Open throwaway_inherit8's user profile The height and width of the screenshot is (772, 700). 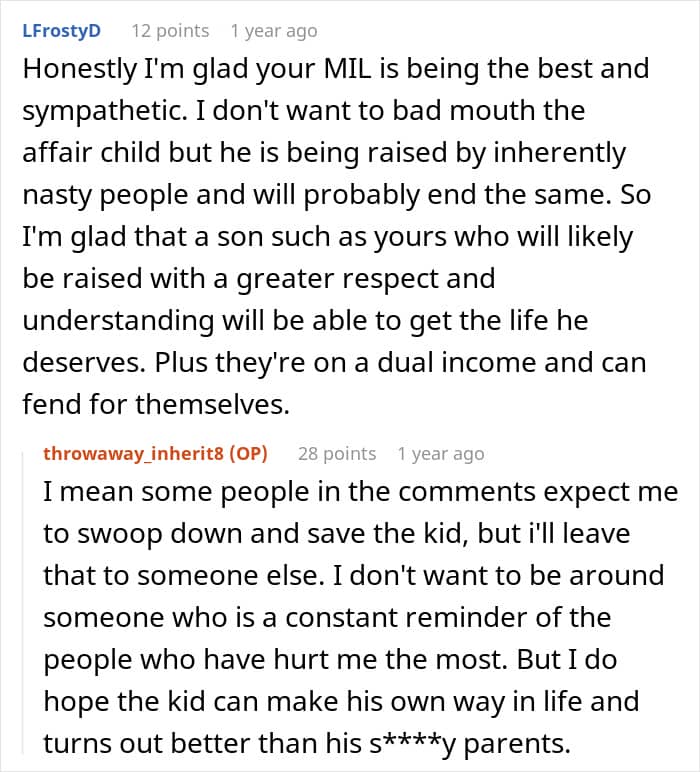click(x=134, y=454)
